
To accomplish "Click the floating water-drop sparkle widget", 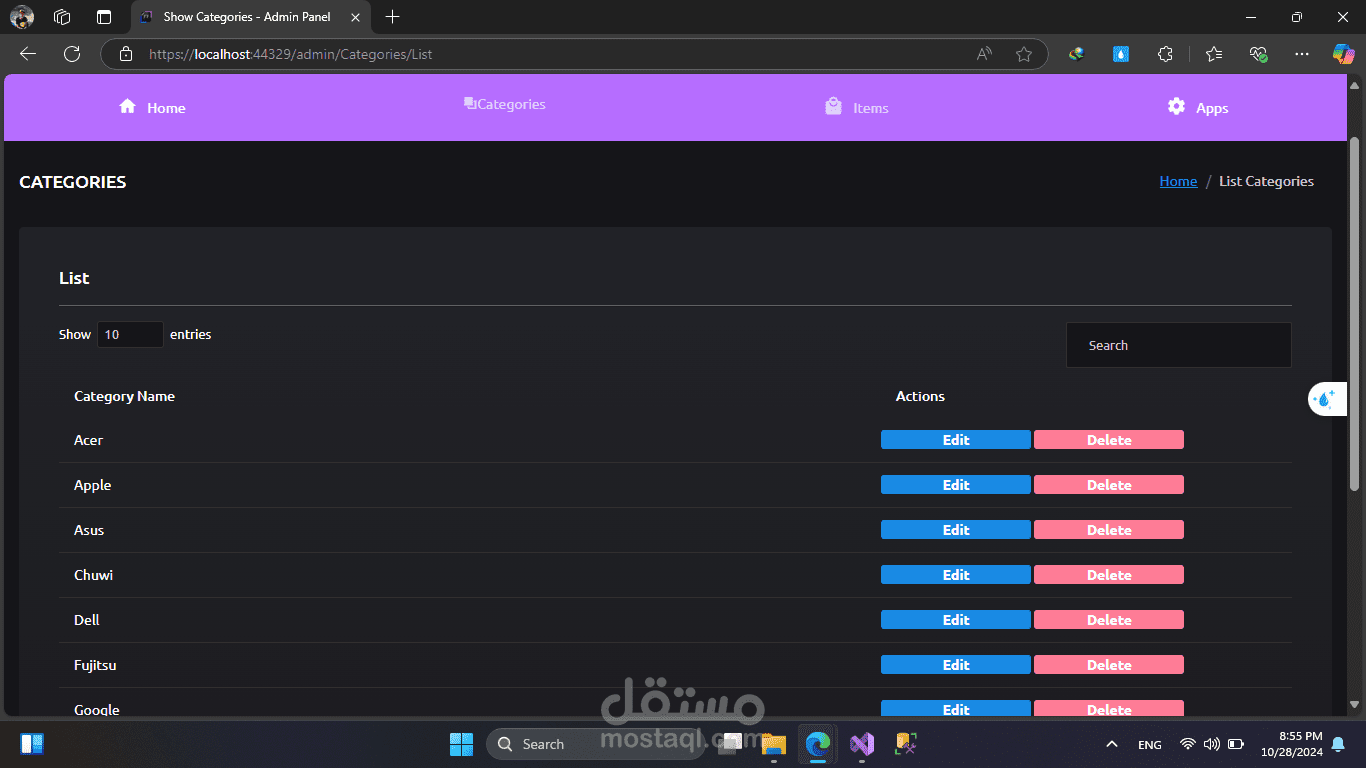I will [1326, 399].
